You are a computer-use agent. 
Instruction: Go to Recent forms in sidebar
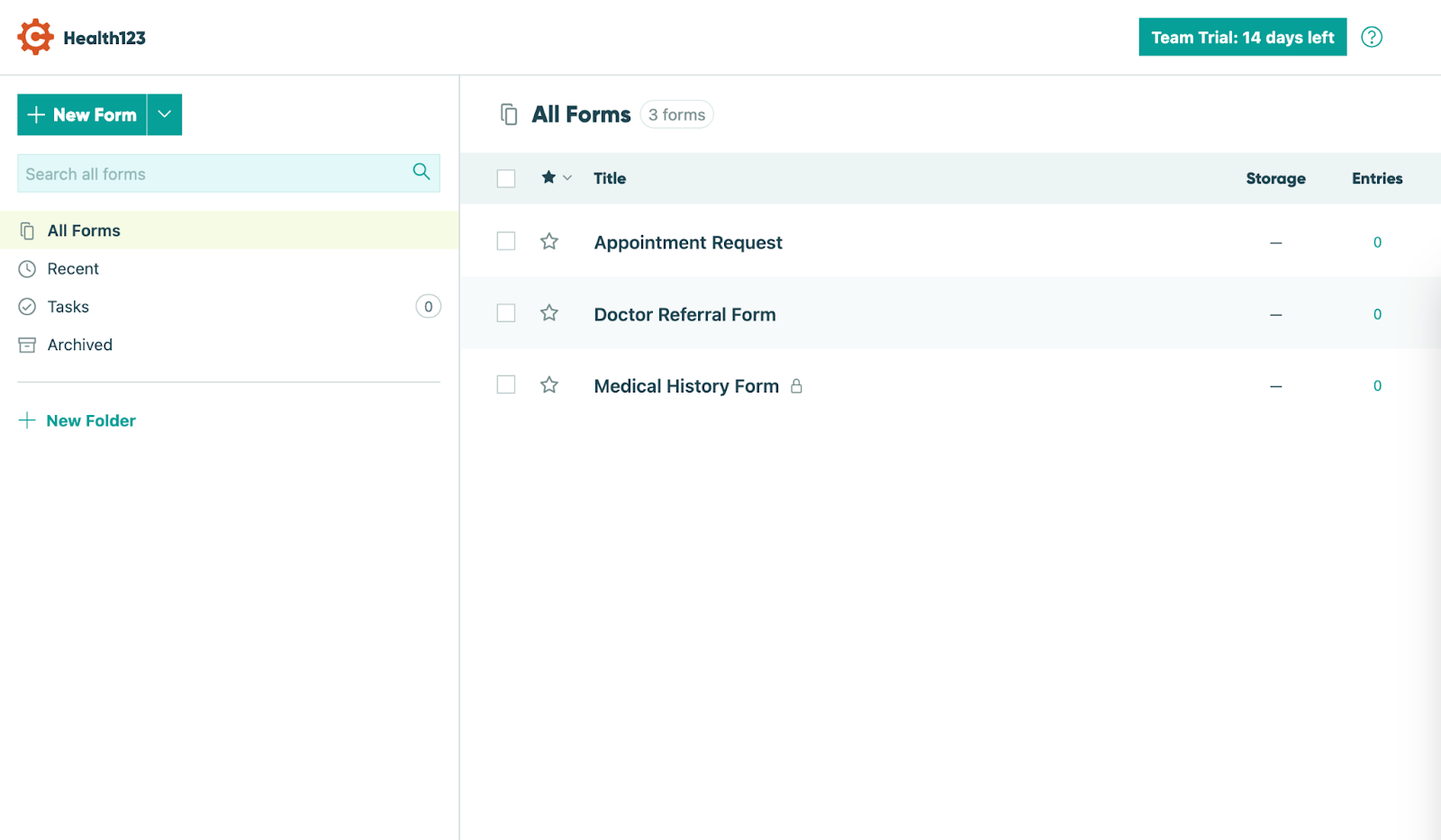click(73, 269)
